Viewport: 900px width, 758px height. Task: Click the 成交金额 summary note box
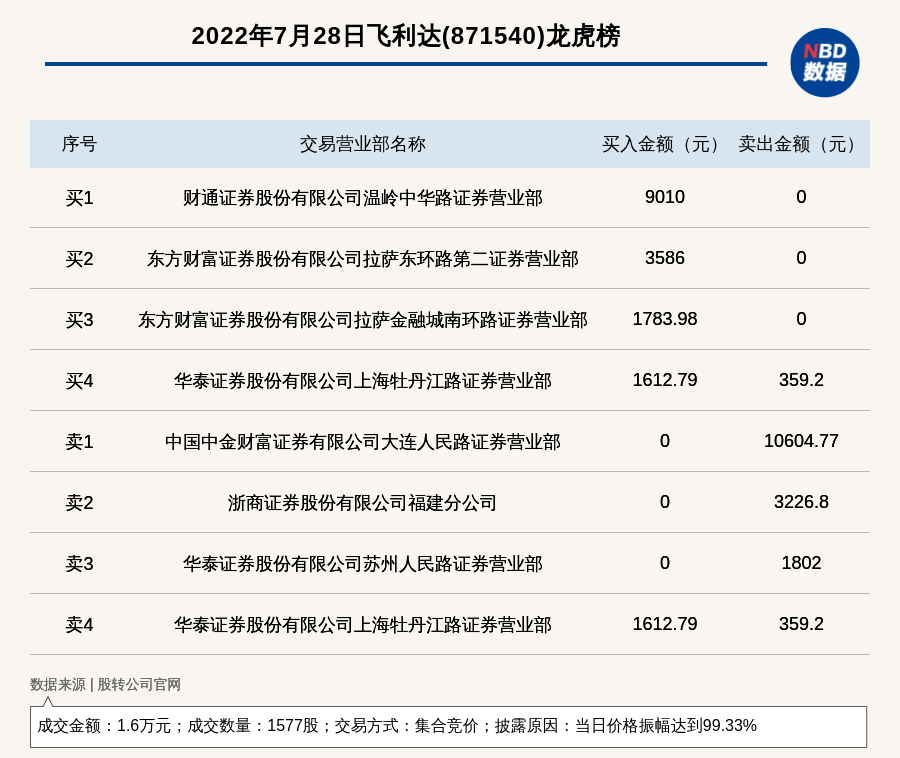click(448, 726)
